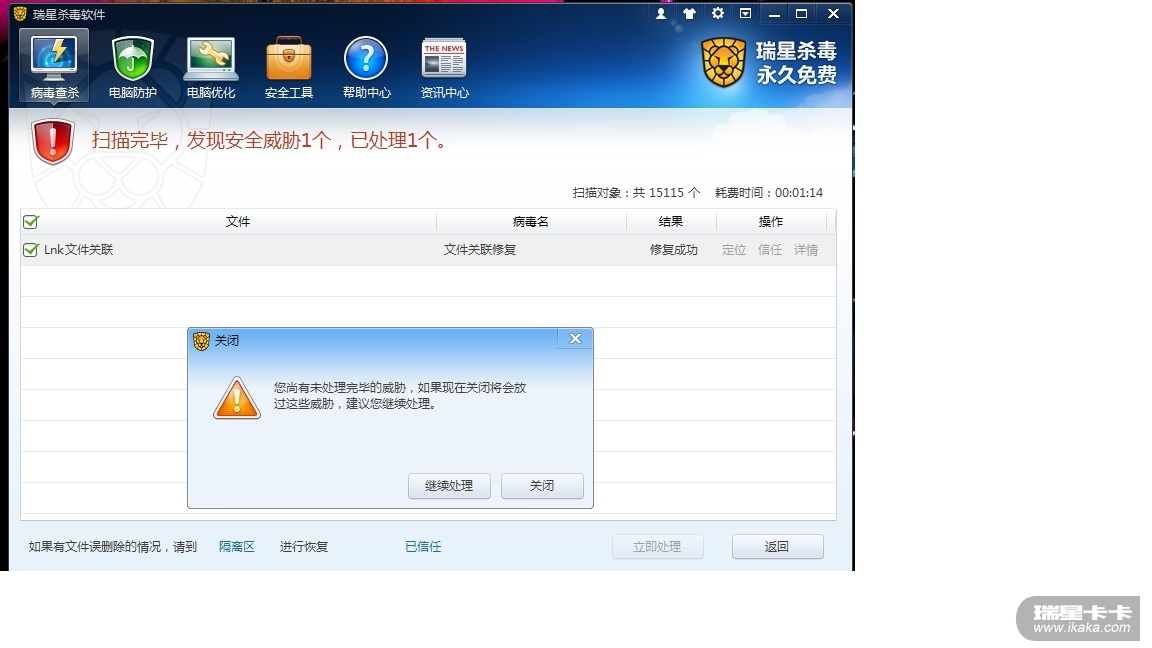1152x648 pixels.
Task: Uncheck the Lnk文件关联 row checkbox
Action: (31, 250)
